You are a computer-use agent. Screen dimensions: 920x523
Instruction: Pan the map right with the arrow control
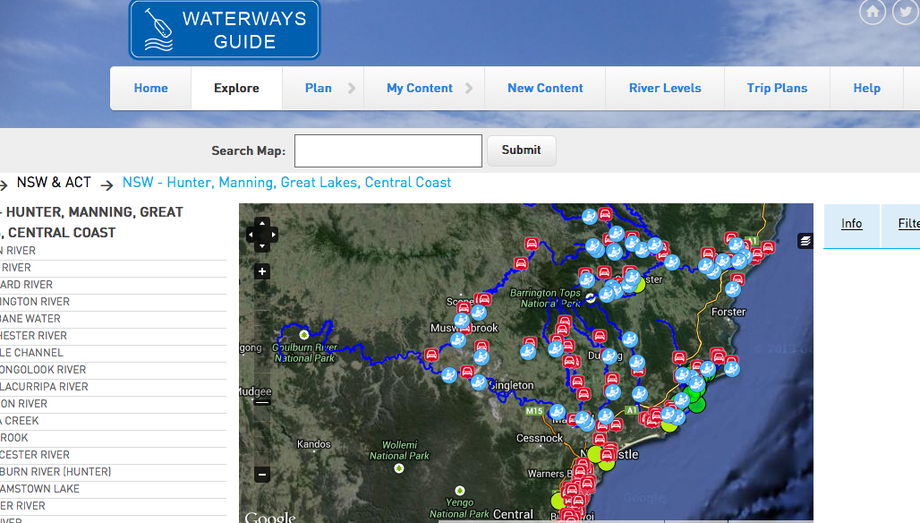(x=273, y=235)
